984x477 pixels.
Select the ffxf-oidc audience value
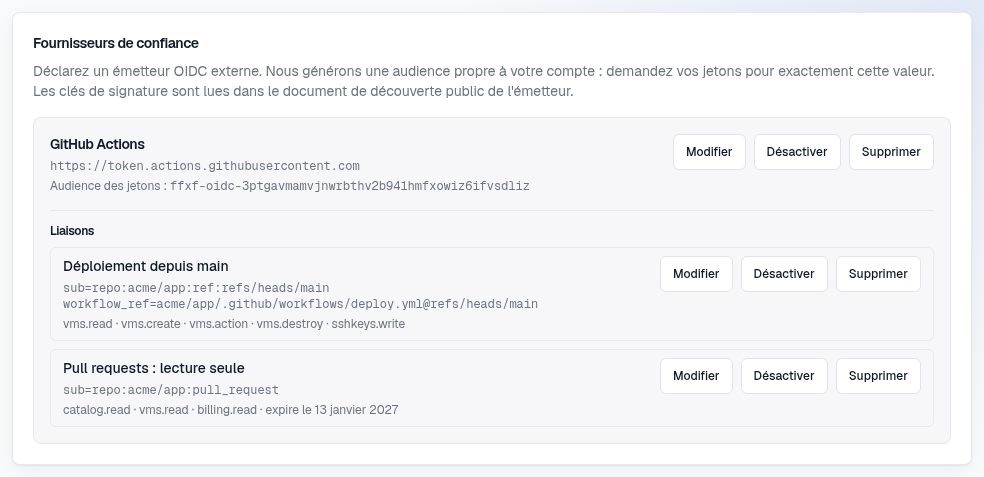click(350, 186)
